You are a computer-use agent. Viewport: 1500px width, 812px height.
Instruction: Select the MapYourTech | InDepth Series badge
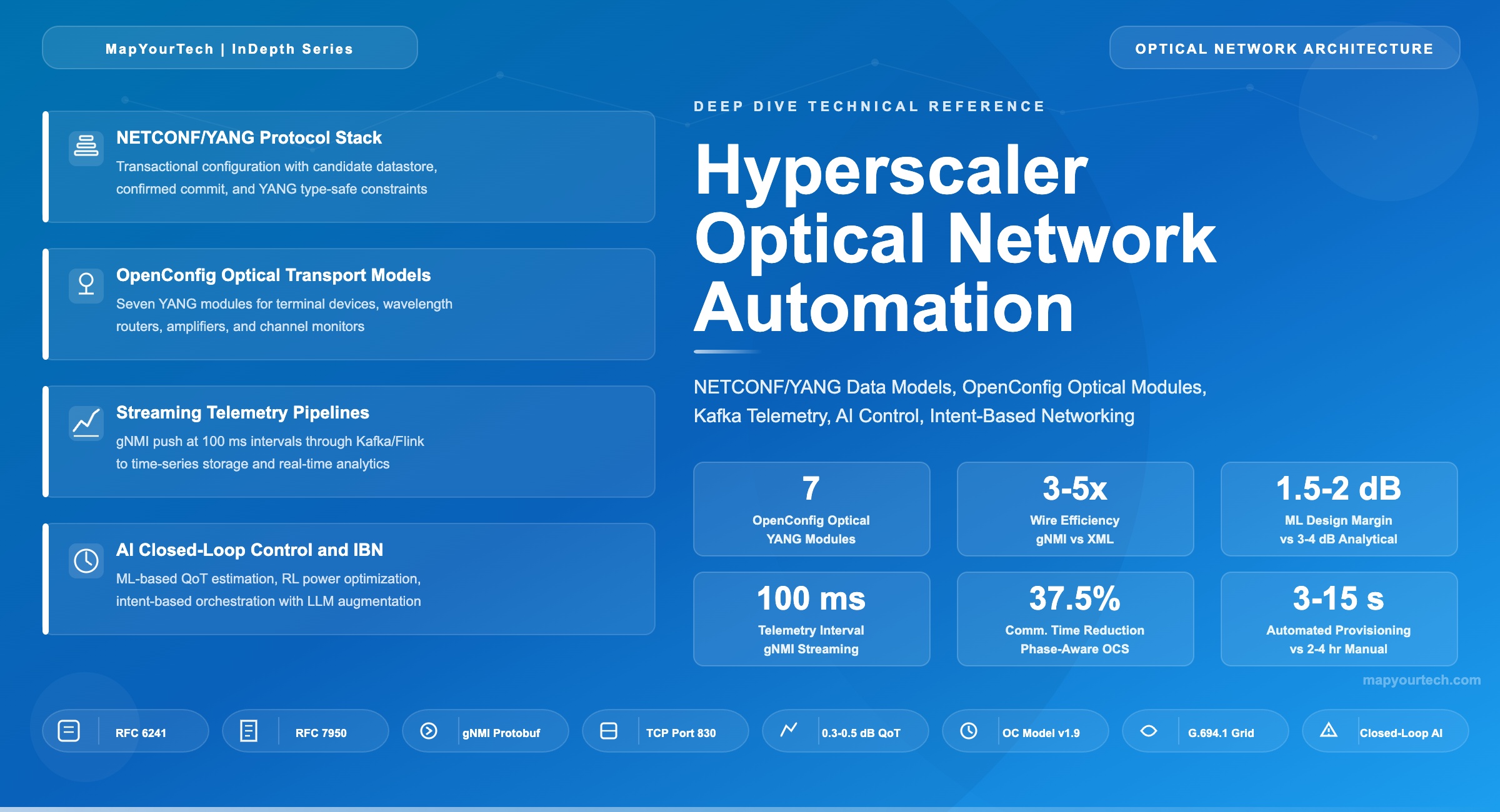click(x=230, y=48)
